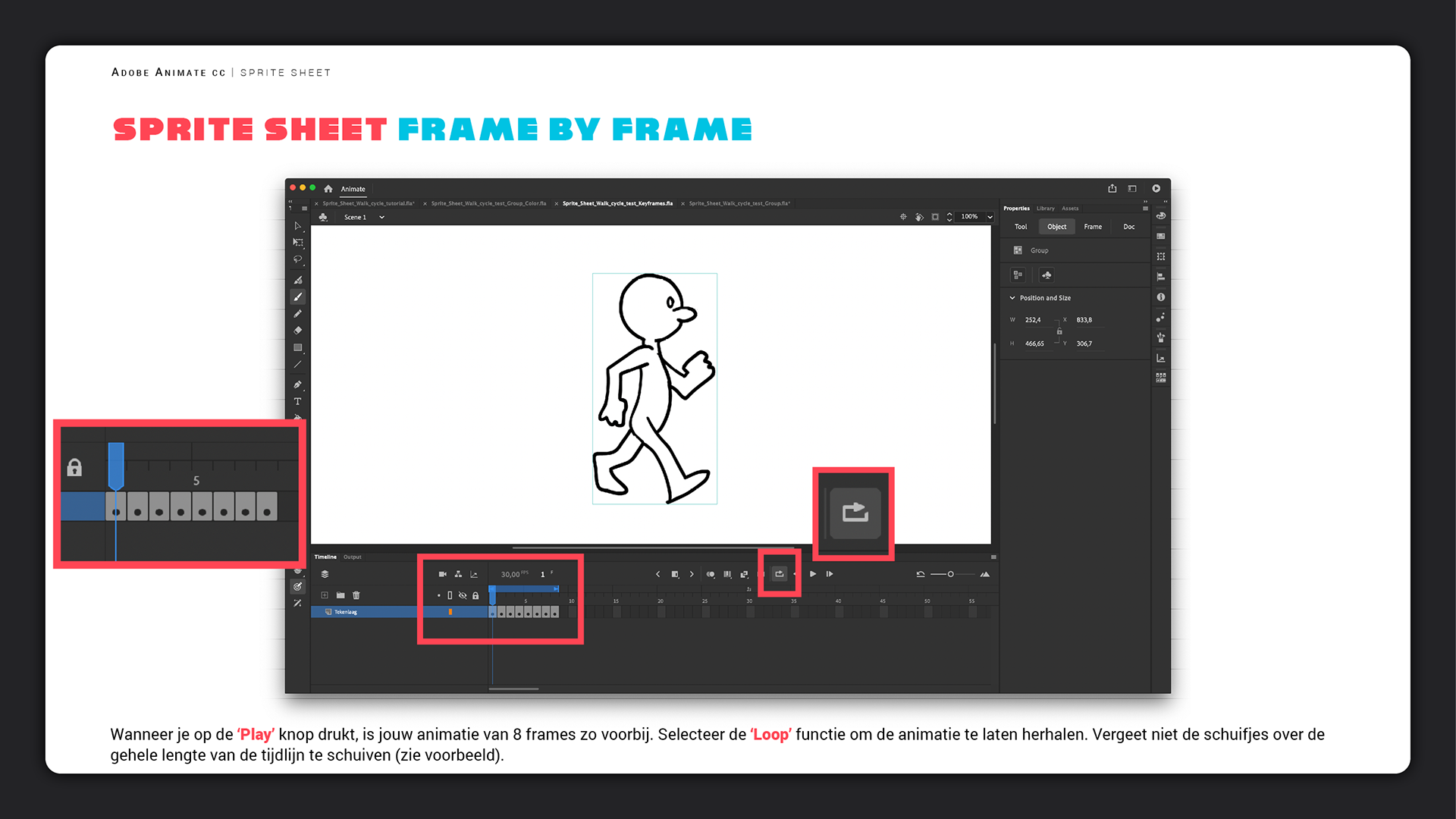Click the Onion Skin icon

tap(711, 574)
